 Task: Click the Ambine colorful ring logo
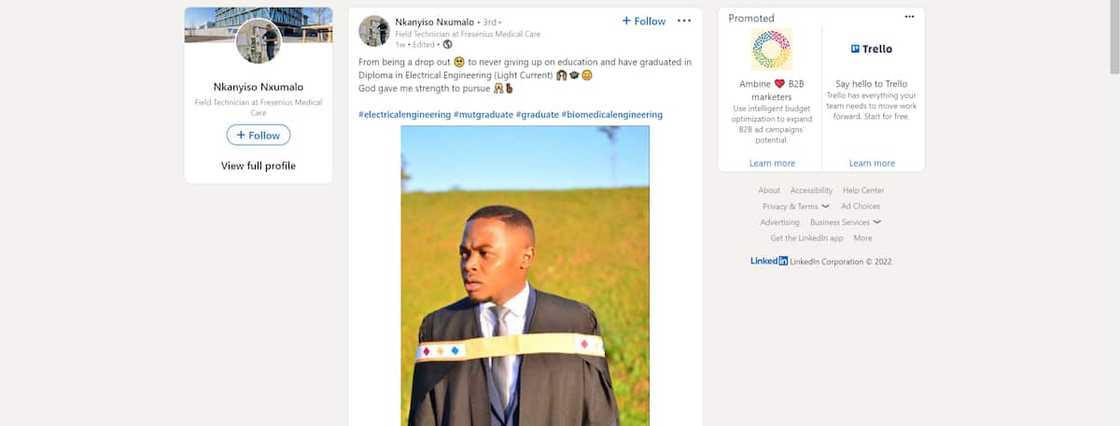[x=771, y=49]
